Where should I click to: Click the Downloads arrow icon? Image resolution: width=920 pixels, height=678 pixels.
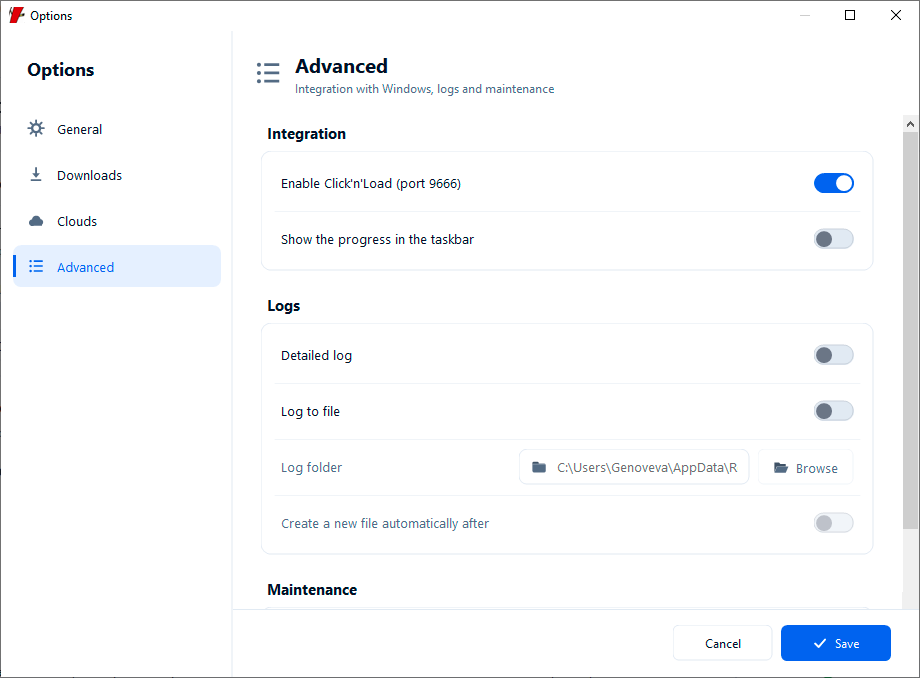36,174
